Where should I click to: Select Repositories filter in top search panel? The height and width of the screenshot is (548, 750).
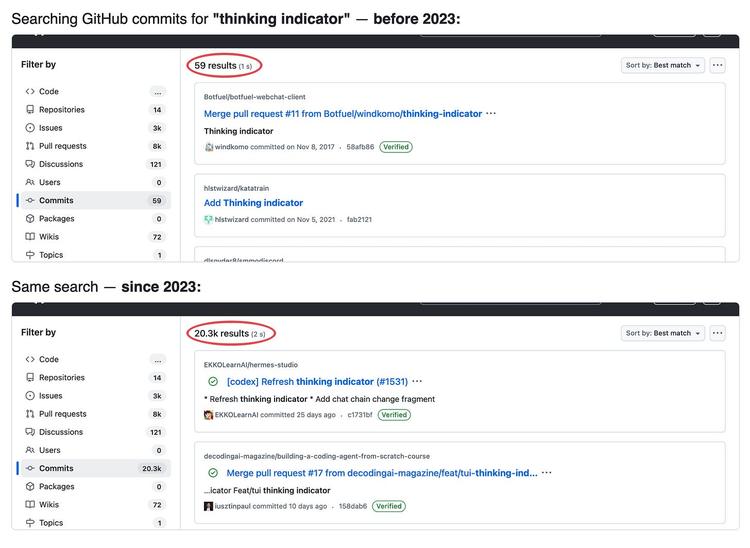(94, 110)
